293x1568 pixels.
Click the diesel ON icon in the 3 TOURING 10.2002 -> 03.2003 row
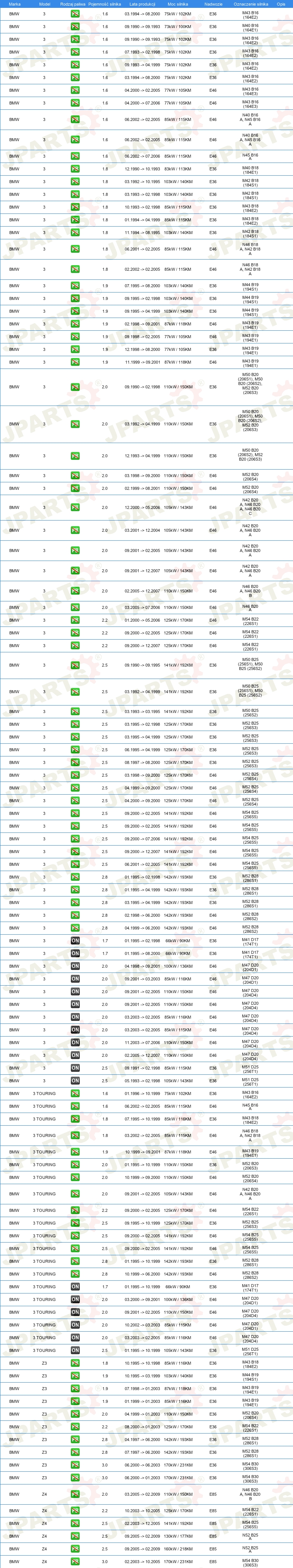tap(75, 1325)
